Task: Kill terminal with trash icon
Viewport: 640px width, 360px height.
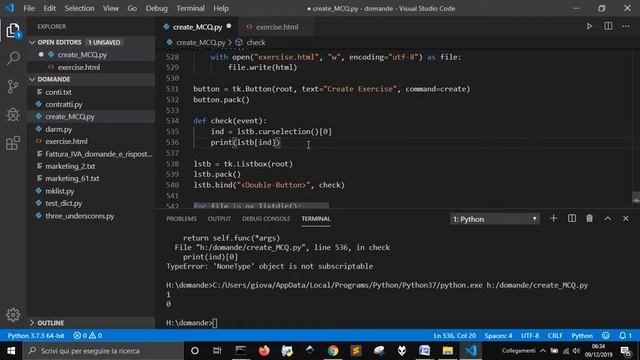Action: [x=589, y=219]
